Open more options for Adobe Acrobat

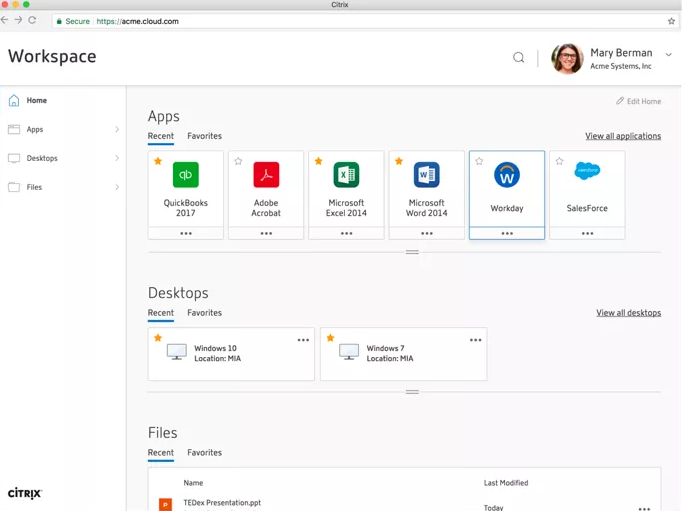pos(266,234)
